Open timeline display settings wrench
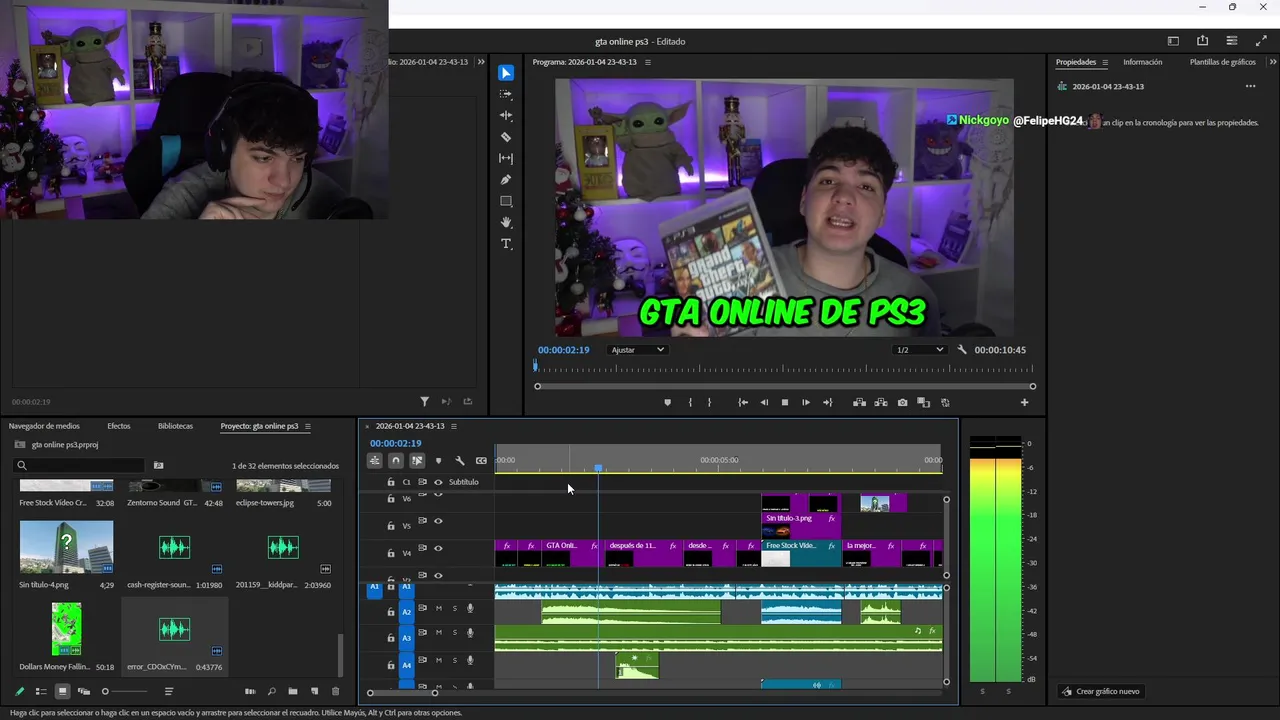Viewport: 1280px width, 720px height. 459,461
